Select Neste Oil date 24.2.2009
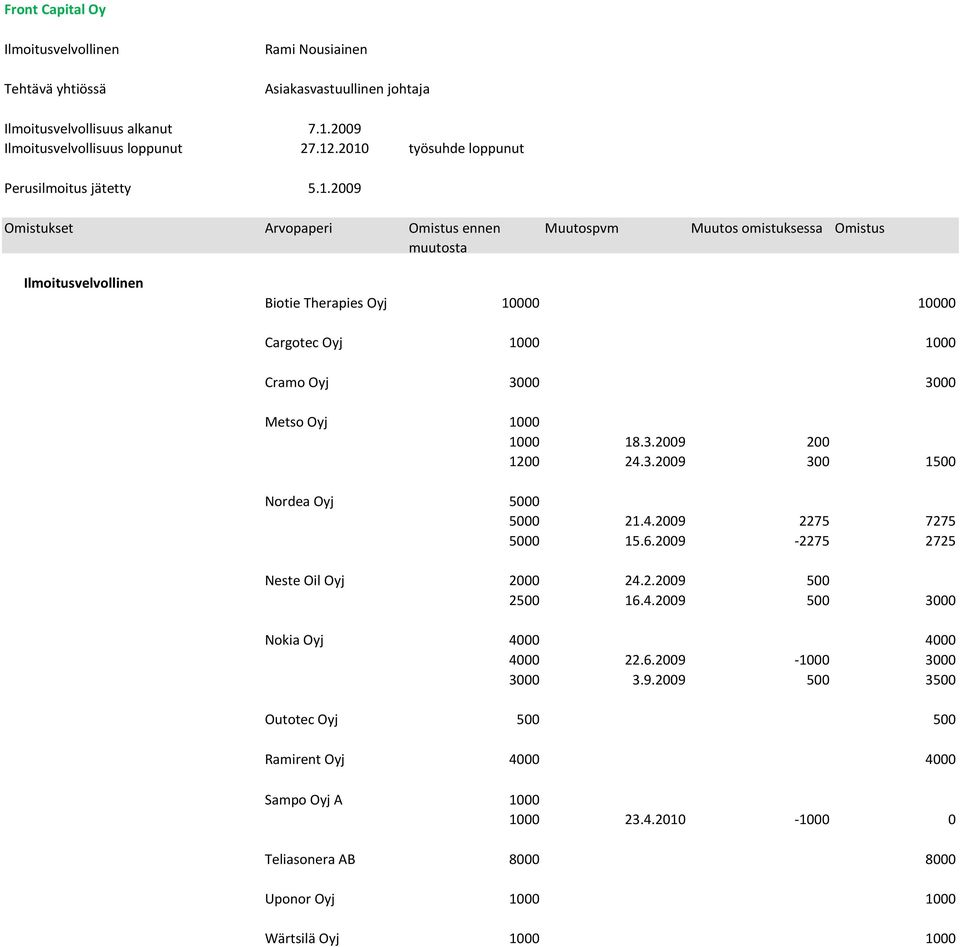This screenshot has width=960, height=947. (655, 581)
